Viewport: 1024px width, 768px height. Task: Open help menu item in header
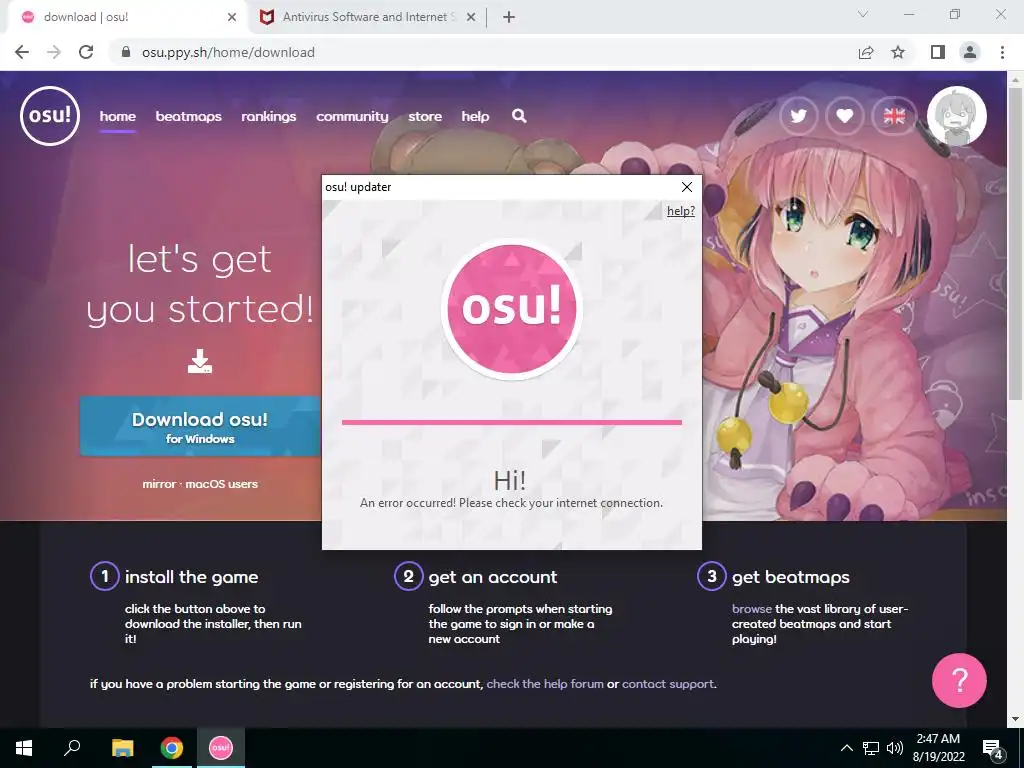pyautogui.click(x=475, y=116)
